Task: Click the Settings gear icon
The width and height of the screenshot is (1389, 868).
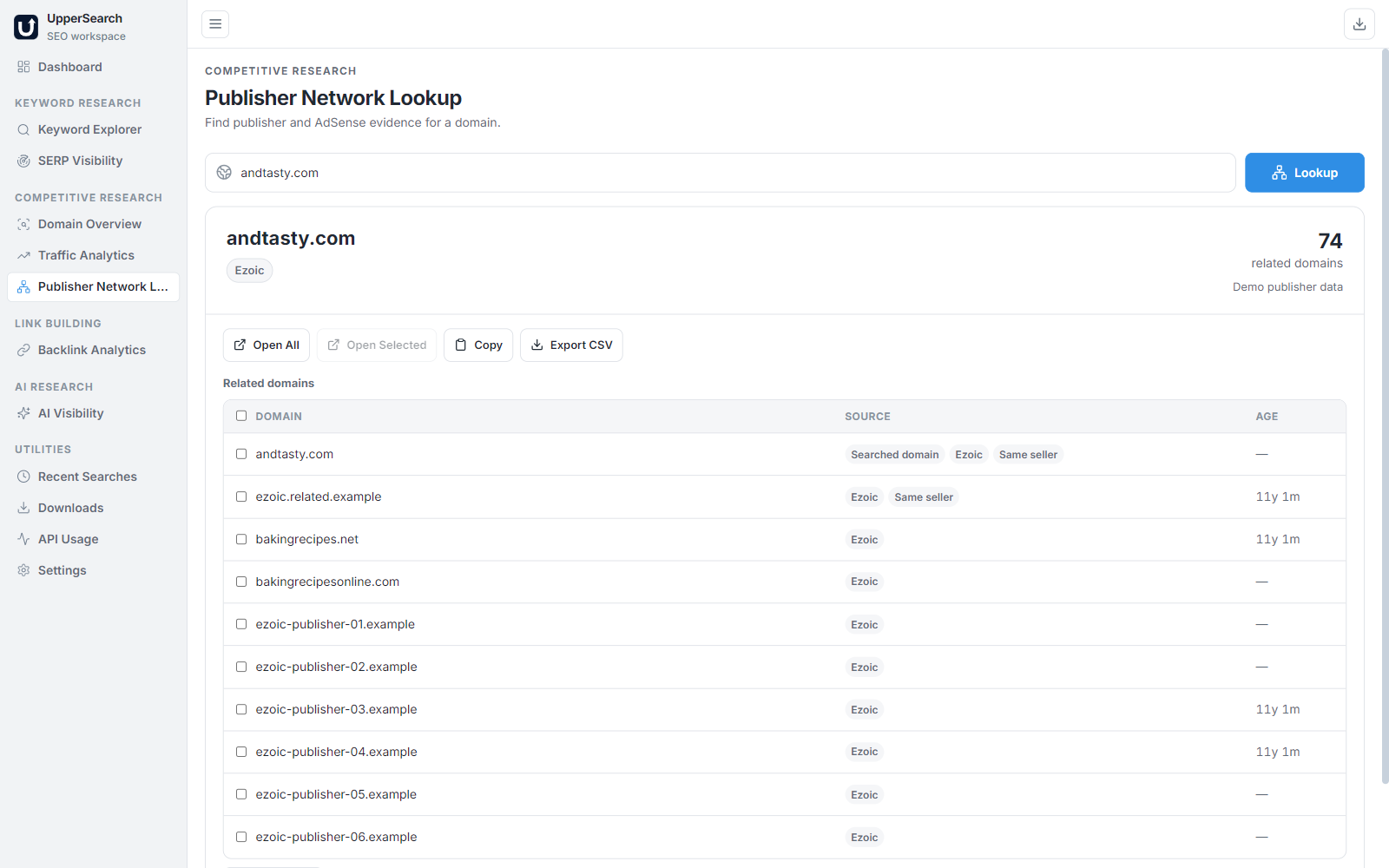Action: click(23, 570)
